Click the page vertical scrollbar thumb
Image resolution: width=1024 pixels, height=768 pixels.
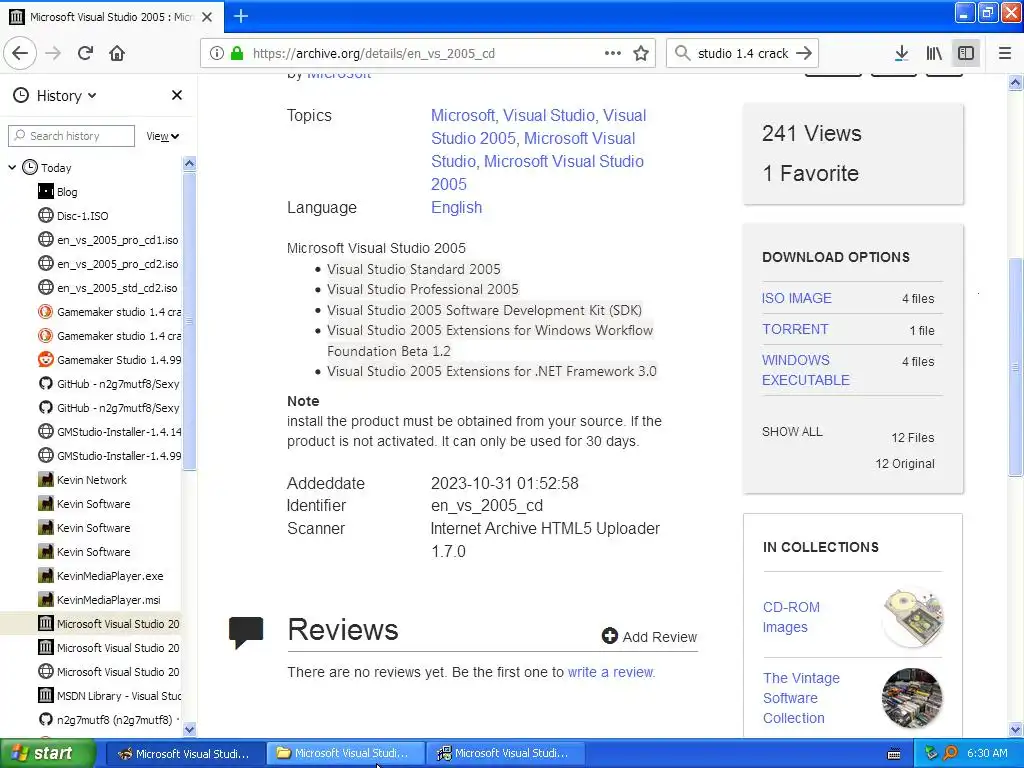click(x=1015, y=368)
